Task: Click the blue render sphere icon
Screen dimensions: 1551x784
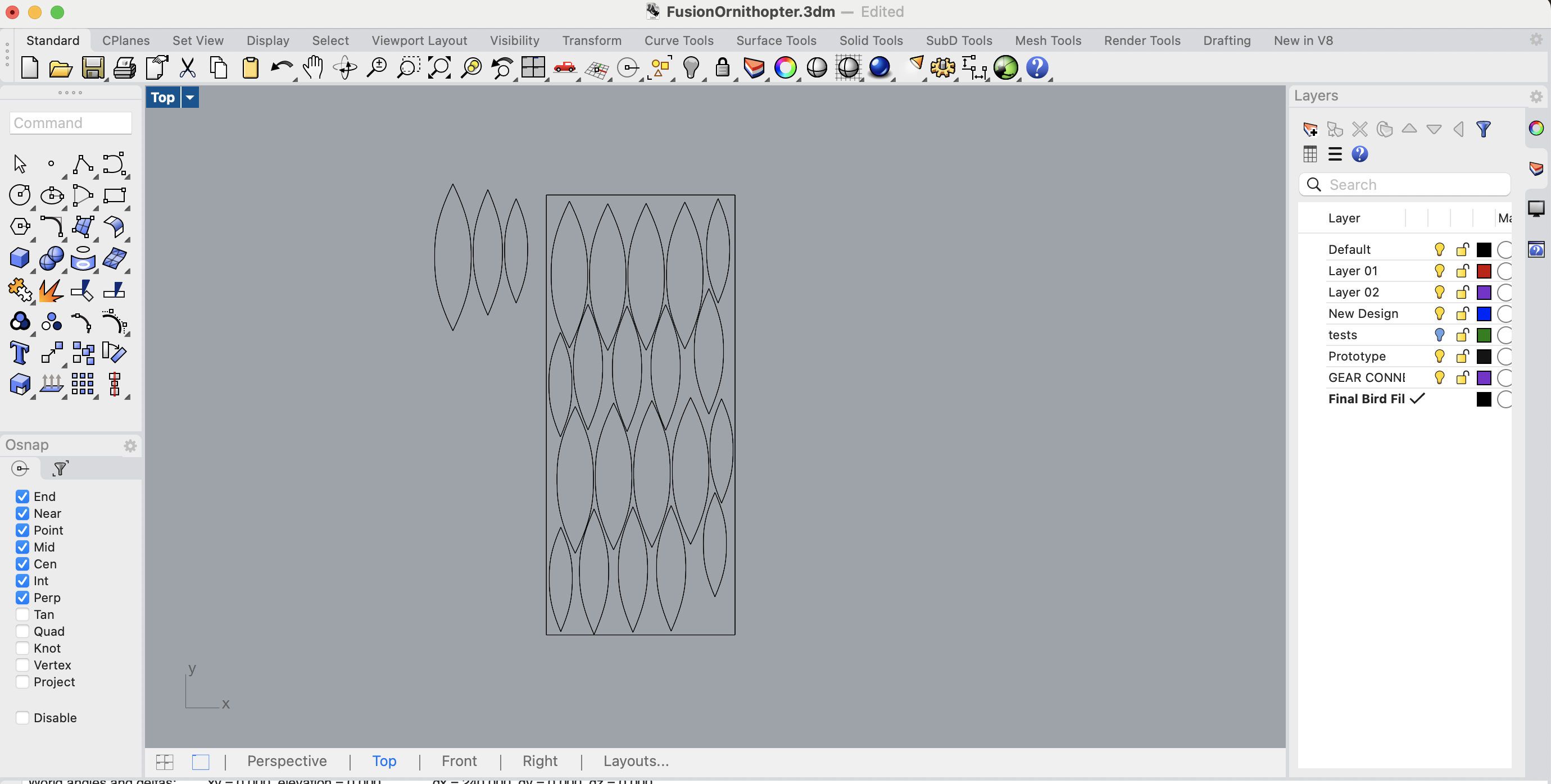Action: [x=879, y=67]
